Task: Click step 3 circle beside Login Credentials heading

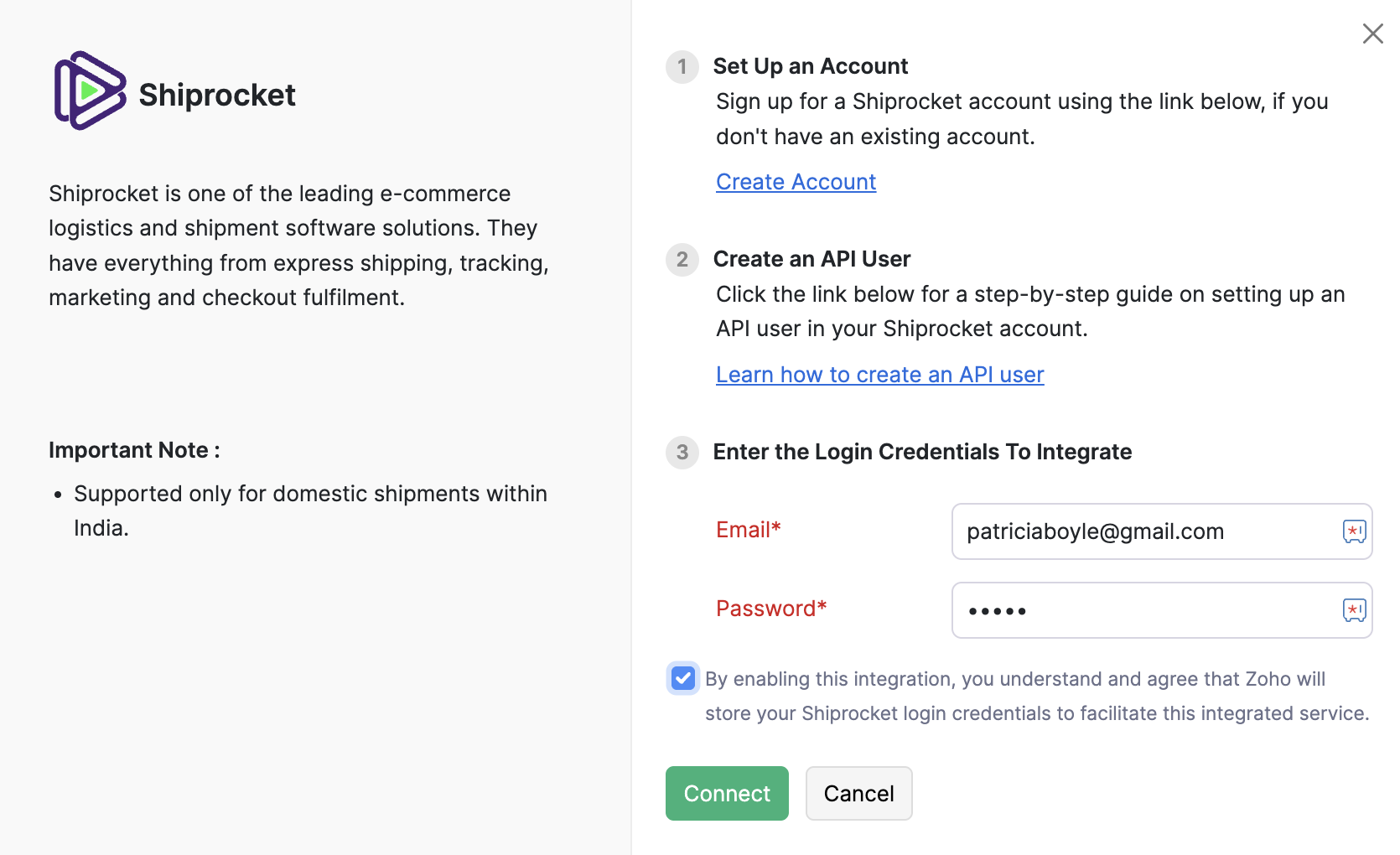Action: click(x=682, y=453)
